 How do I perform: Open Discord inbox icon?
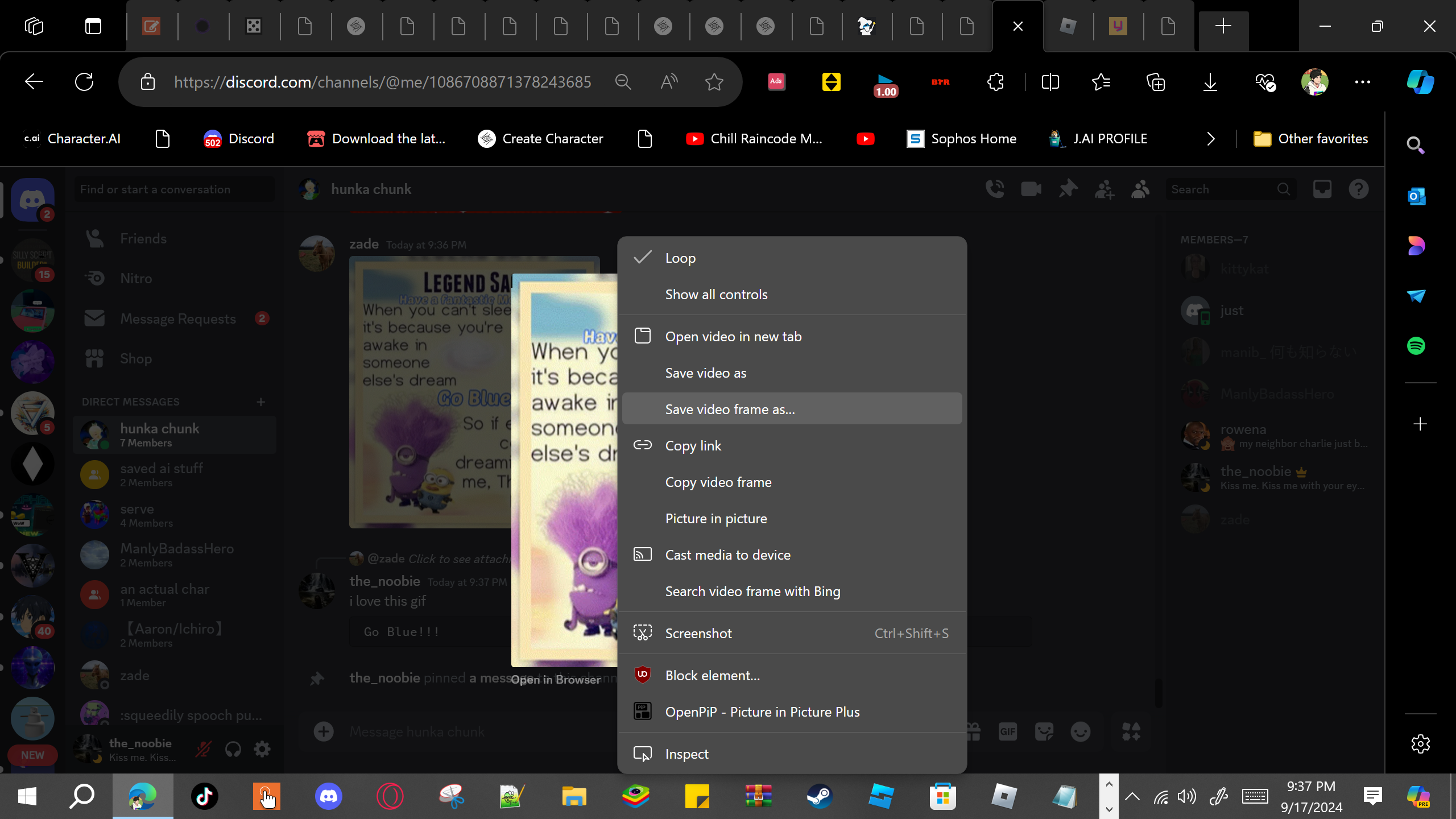(x=1322, y=189)
